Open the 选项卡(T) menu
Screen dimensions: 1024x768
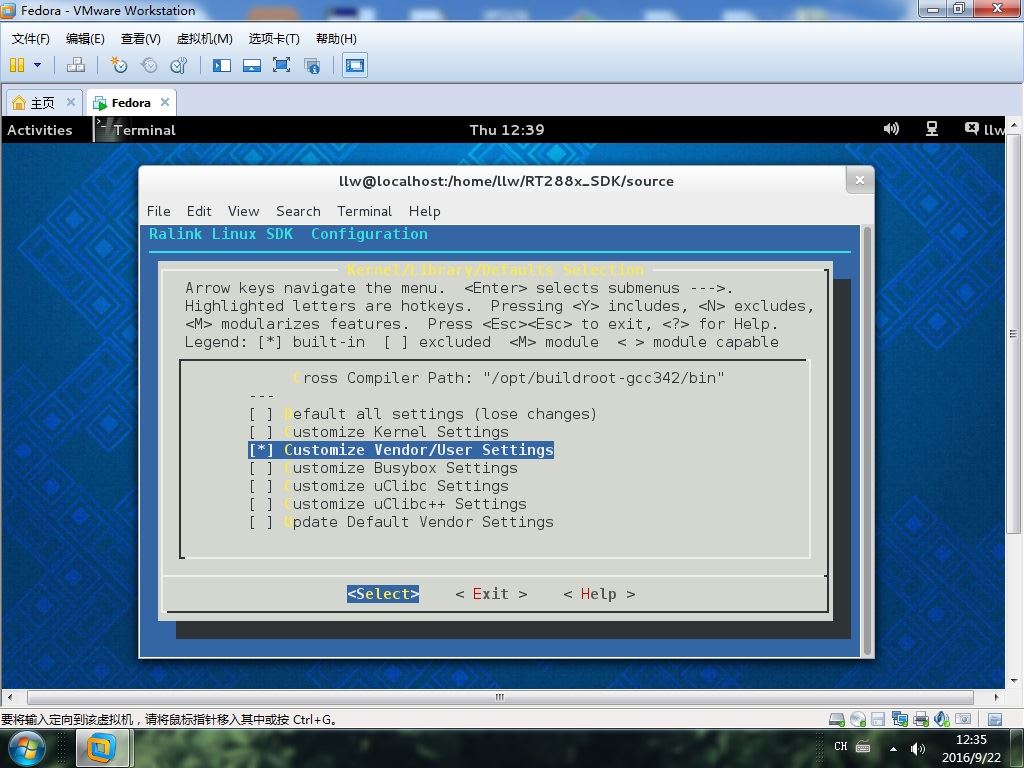click(x=274, y=39)
